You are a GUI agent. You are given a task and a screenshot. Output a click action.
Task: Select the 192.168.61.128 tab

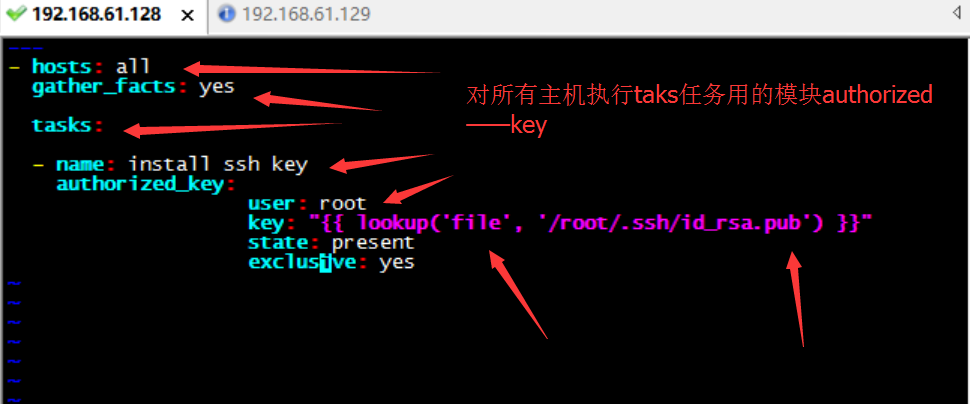point(97,14)
